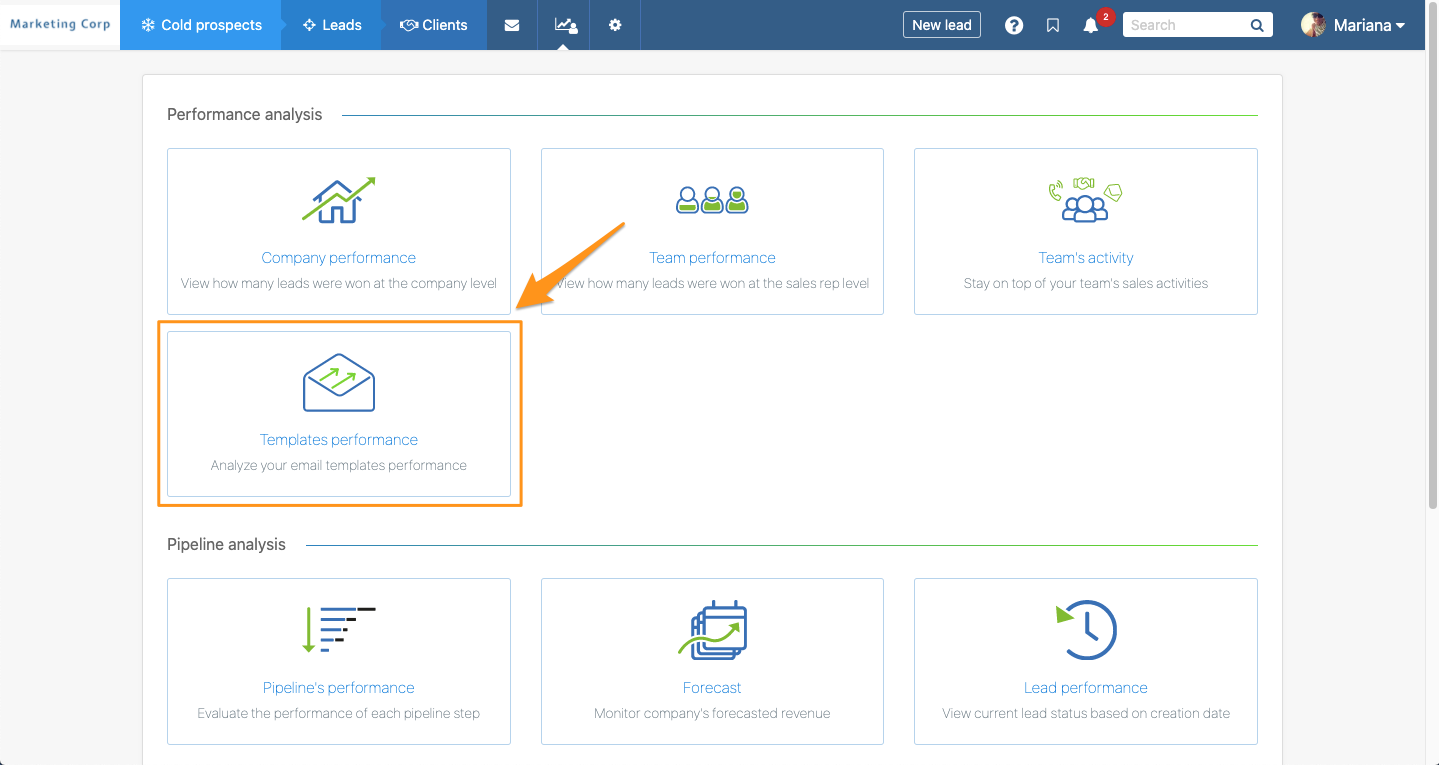
Task: Click the Company performance house chart icon
Action: (x=339, y=200)
